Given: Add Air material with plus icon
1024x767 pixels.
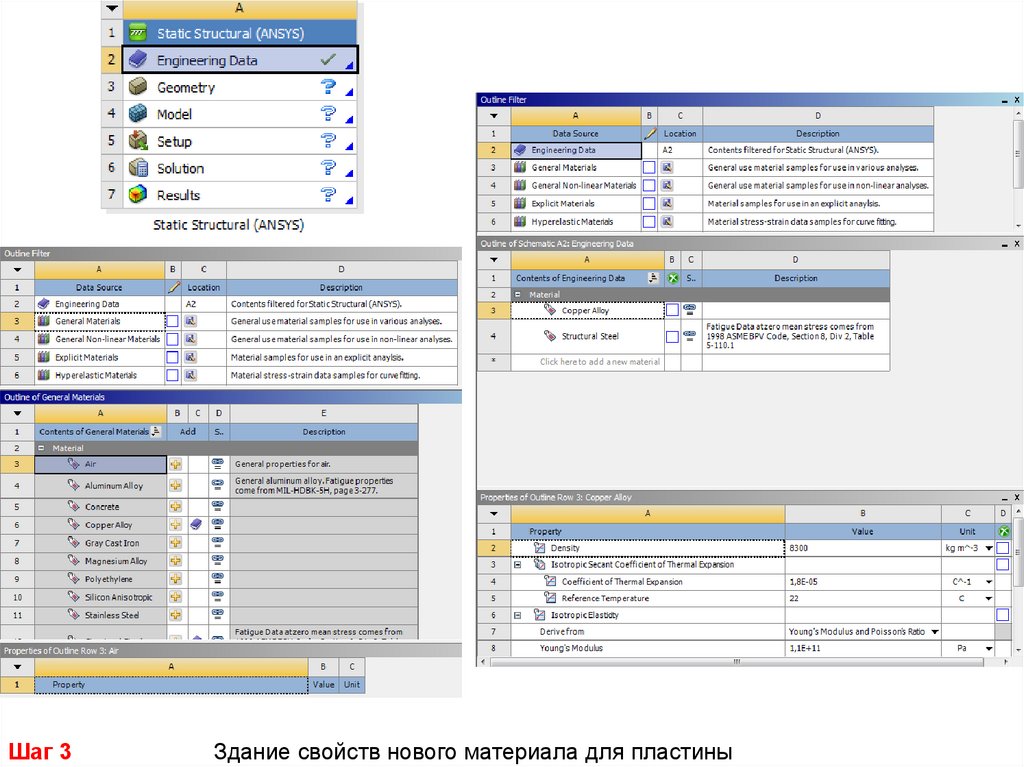Looking at the screenshot, I should (176, 465).
